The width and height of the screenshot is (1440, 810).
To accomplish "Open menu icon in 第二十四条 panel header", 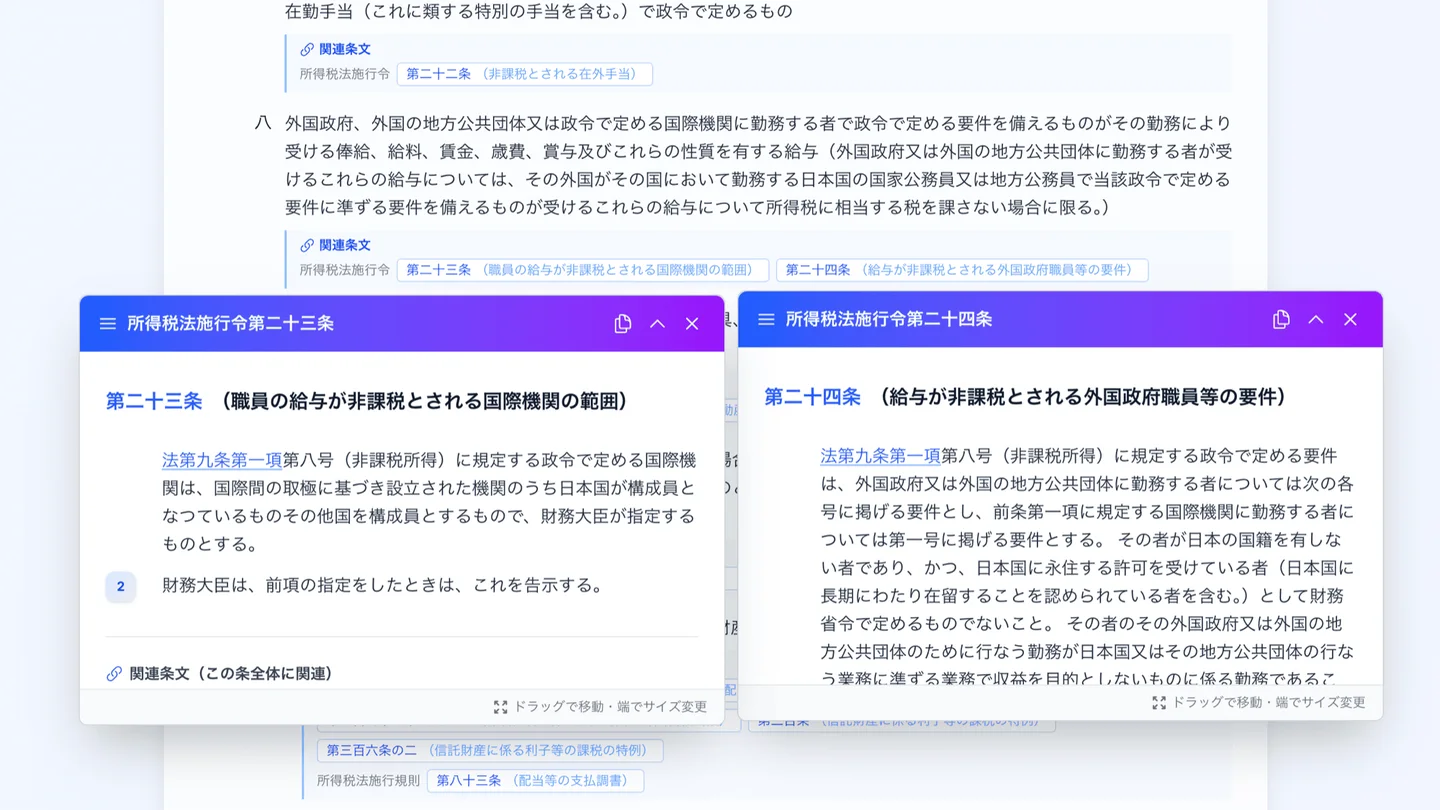I will [766, 320].
